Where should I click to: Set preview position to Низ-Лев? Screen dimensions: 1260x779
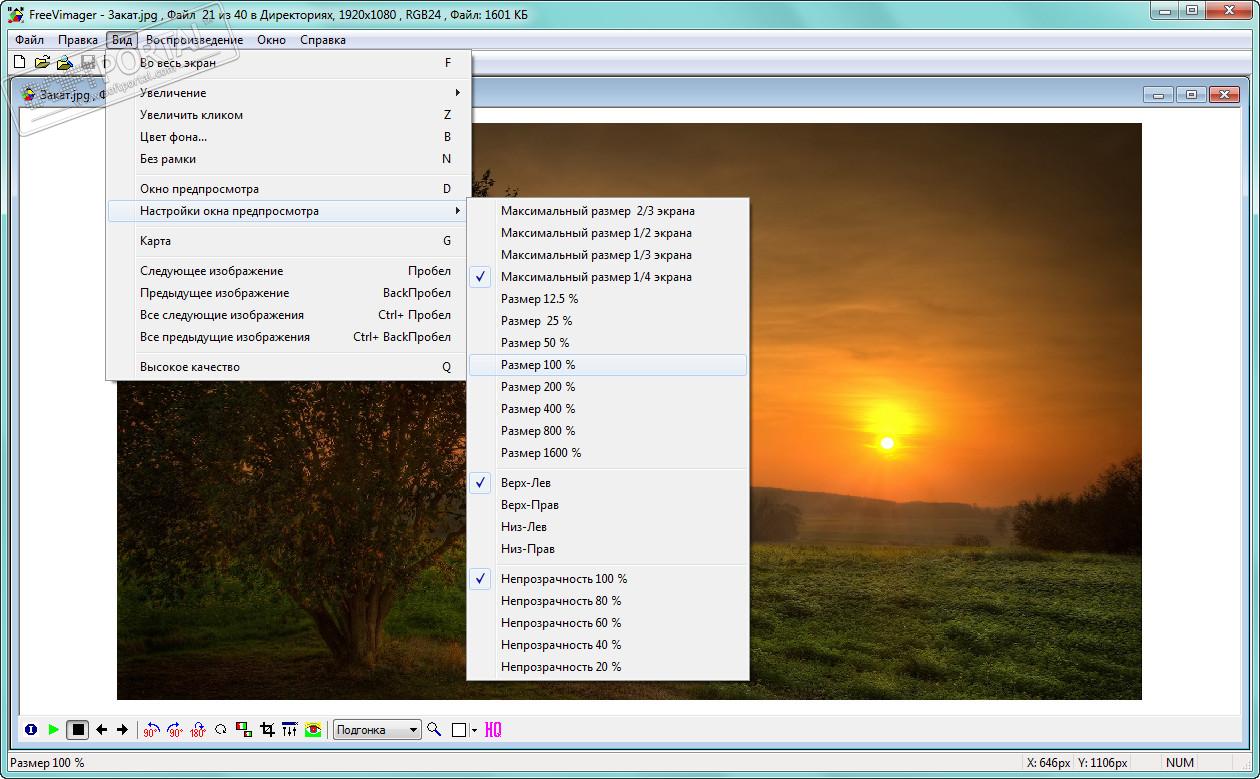coord(608,527)
